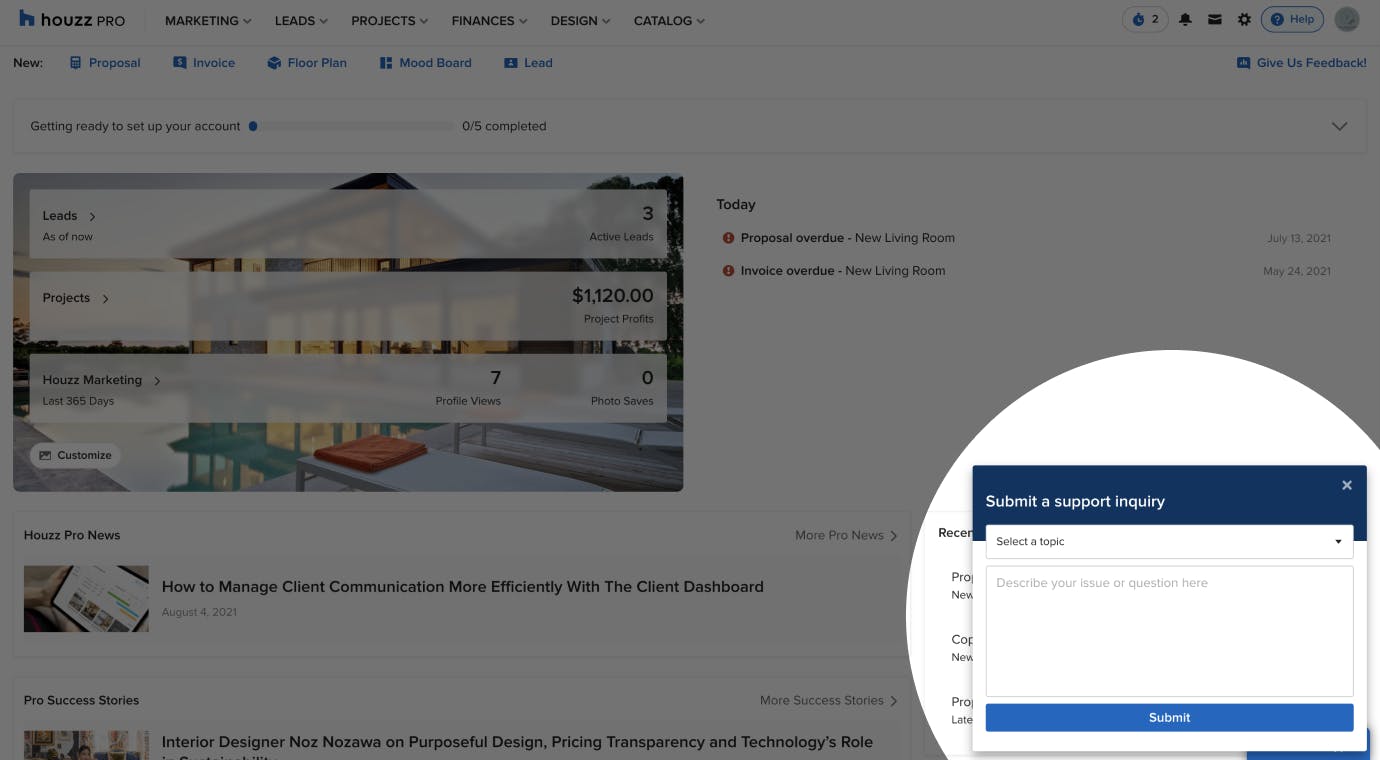Open Invoice overdue - New Living Room

[x=842, y=271]
